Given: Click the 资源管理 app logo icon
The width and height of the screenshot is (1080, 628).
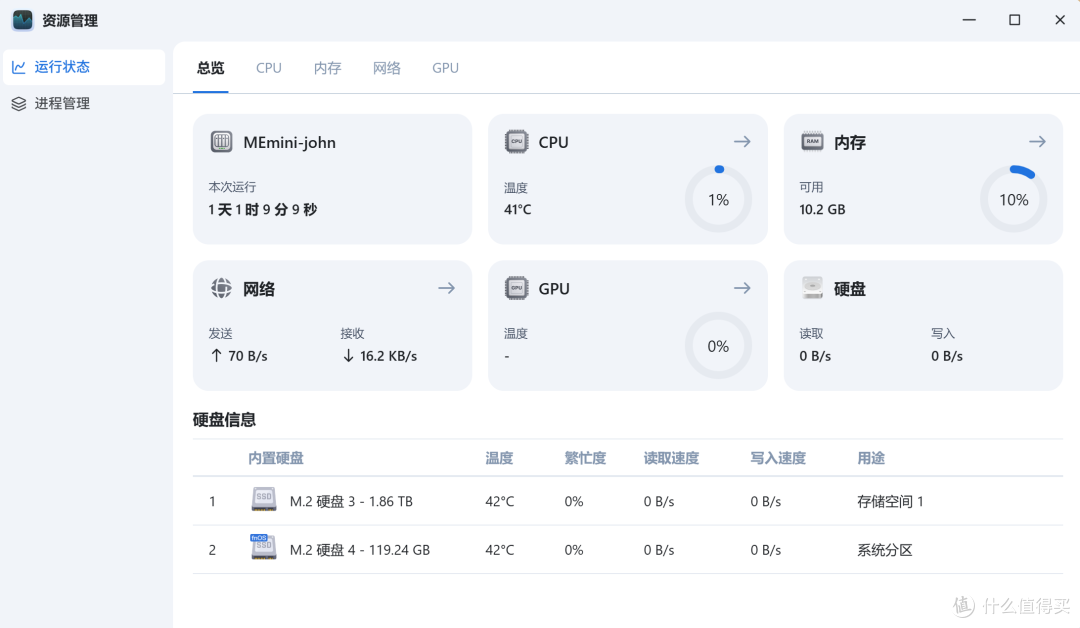Looking at the screenshot, I should (x=23, y=20).
